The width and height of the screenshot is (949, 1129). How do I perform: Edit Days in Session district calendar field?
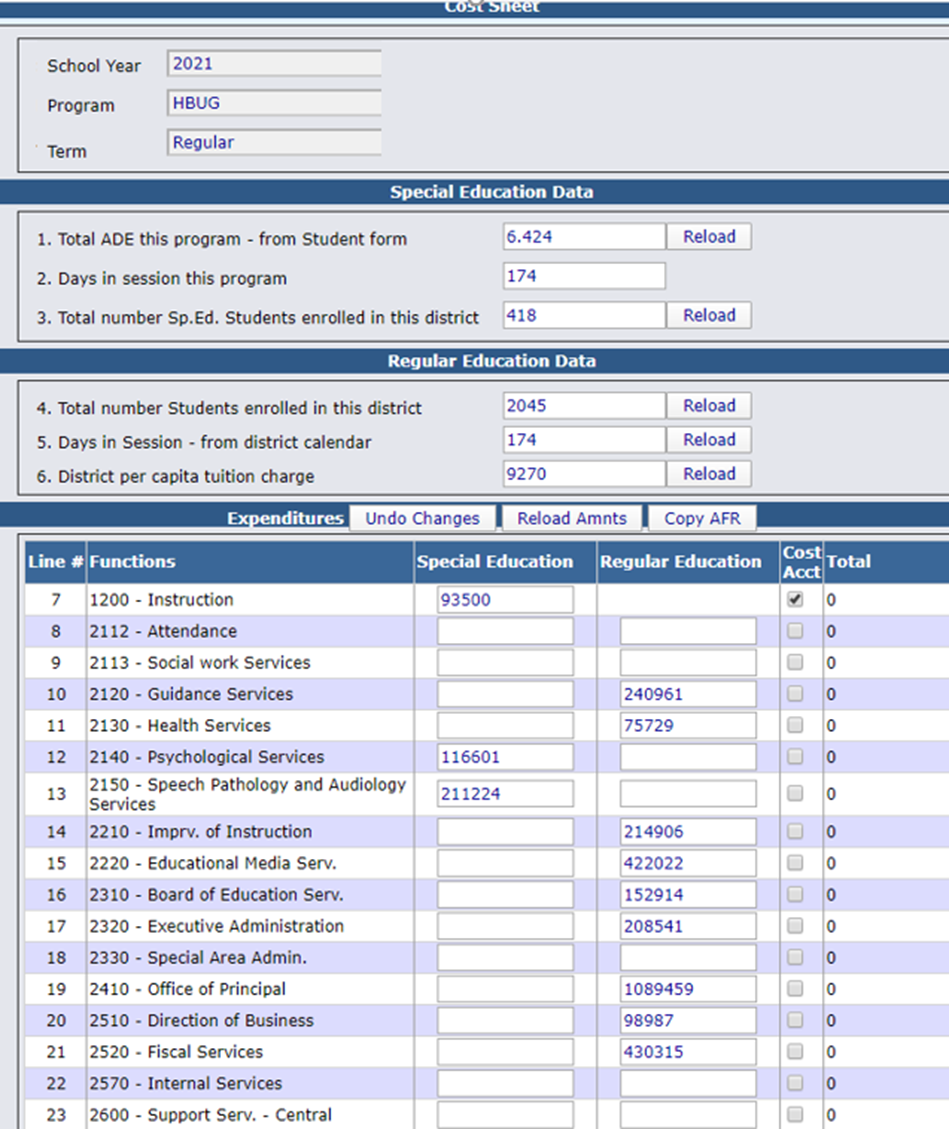[x=584, y=440]
